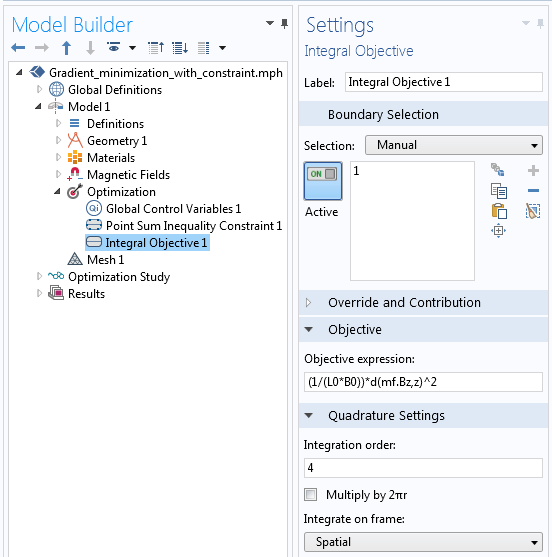Click the forward arrow in Model Builder toolbar
The image size is (552, 557).
click(42, 47)
